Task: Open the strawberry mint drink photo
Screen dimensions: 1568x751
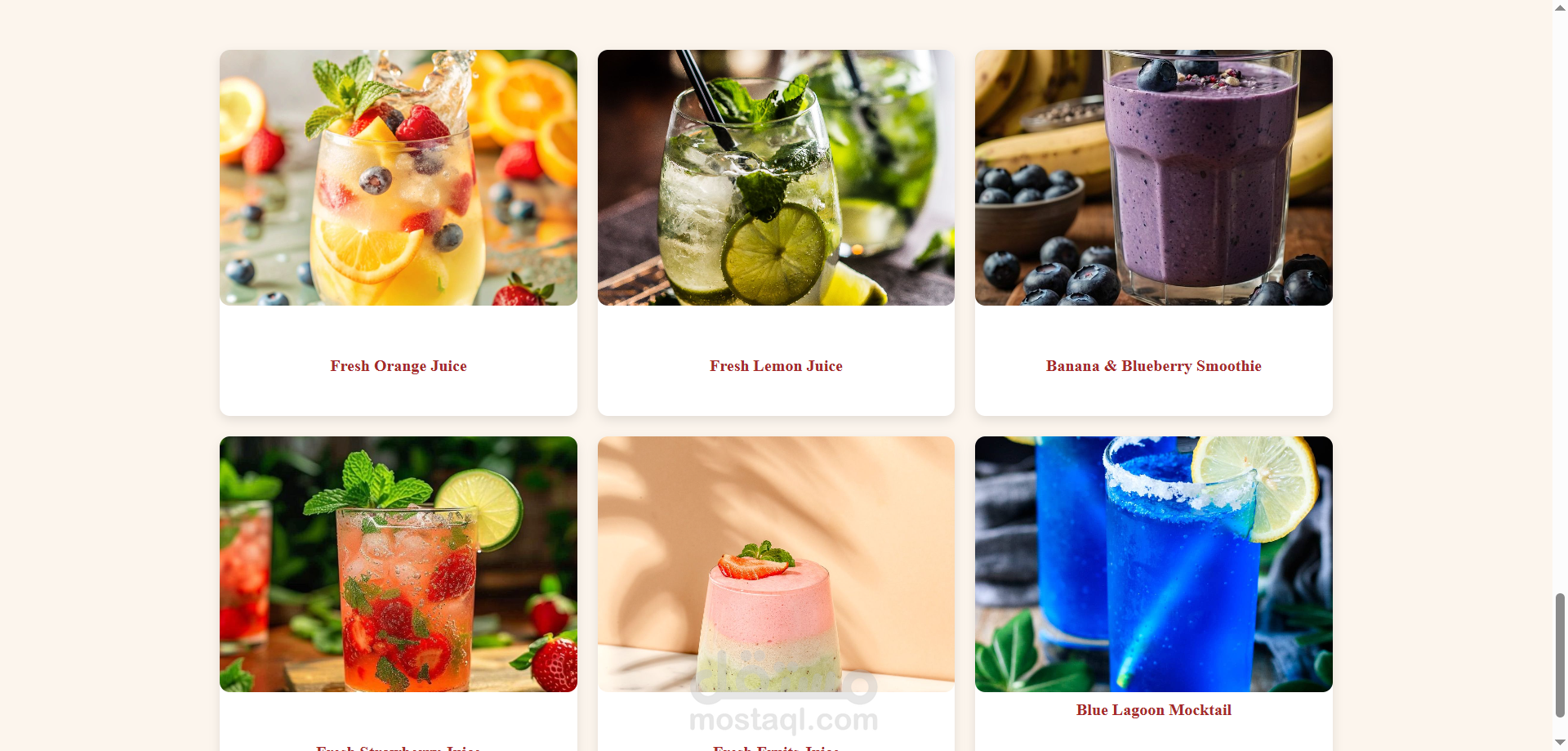Action: coord(398,564)
